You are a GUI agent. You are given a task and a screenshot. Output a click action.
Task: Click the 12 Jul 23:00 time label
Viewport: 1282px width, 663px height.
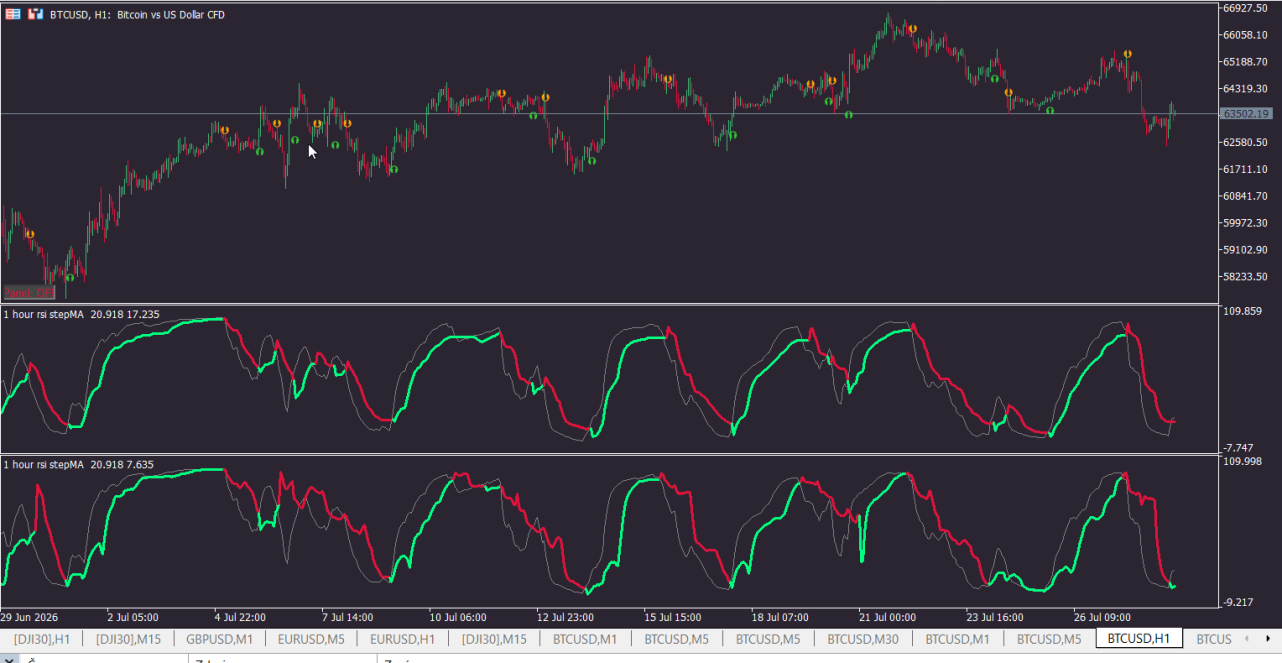point(566,617)
